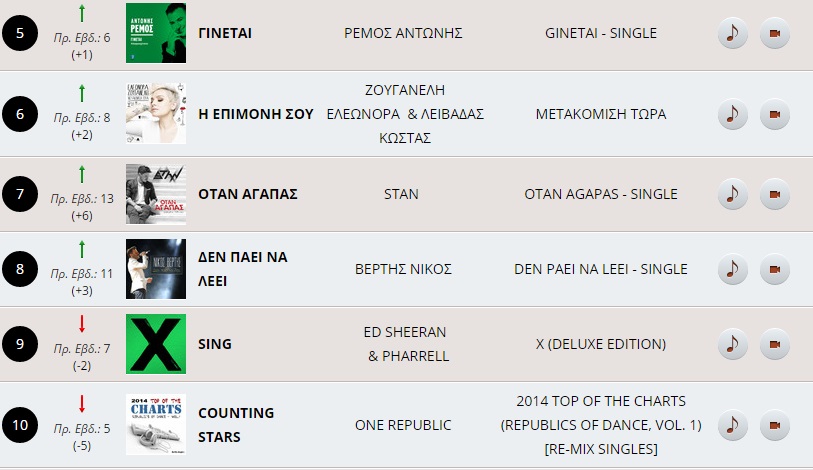
Task: Play audio for ΓΙΝΕΤΑΙ song
Action: pos(733,34)
